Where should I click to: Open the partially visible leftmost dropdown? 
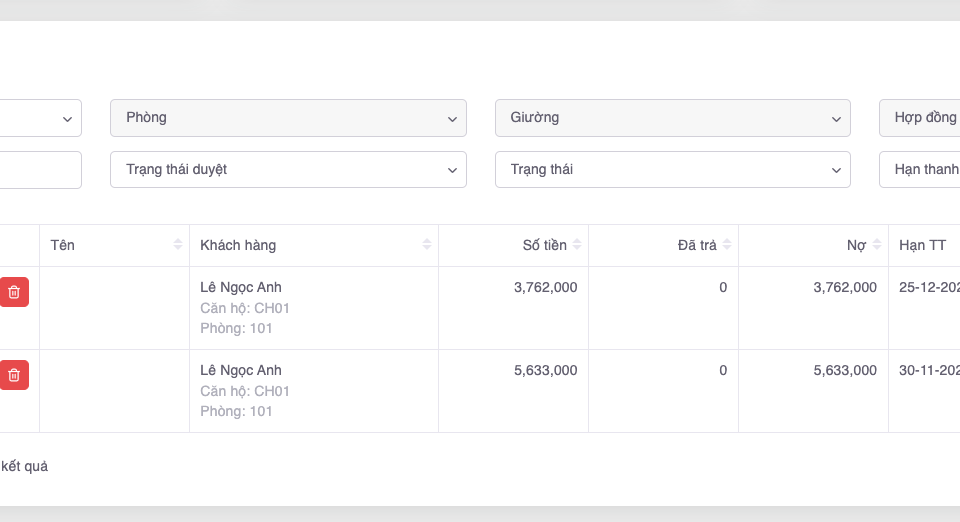[x=40, y=118]
